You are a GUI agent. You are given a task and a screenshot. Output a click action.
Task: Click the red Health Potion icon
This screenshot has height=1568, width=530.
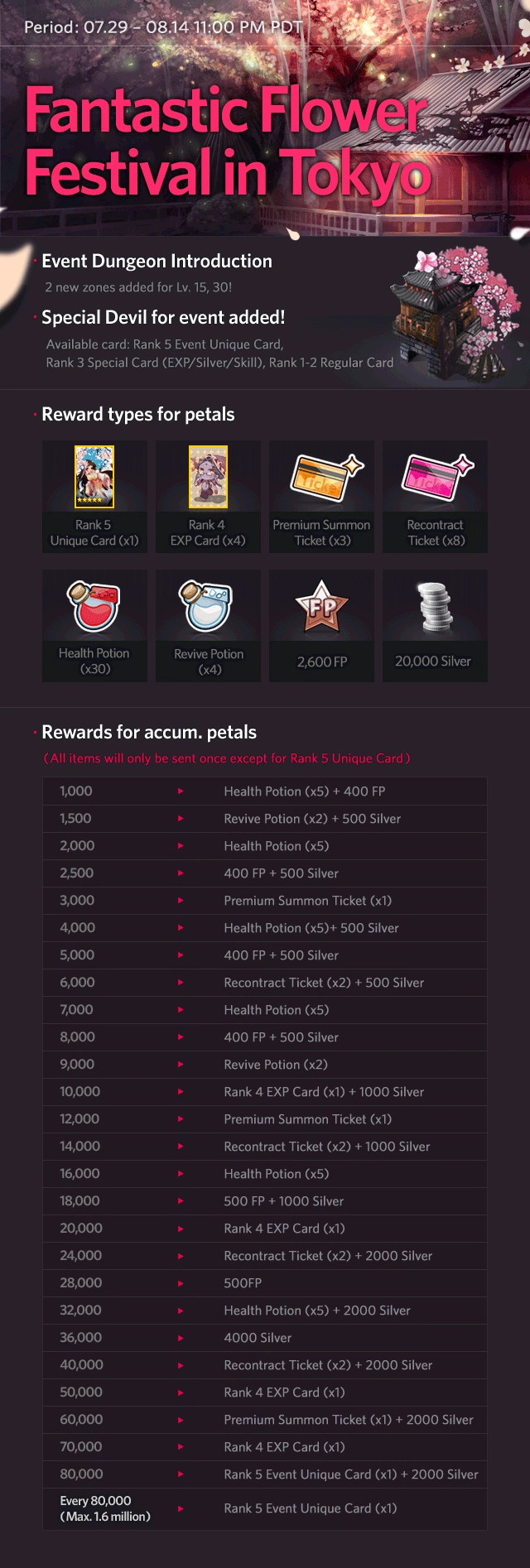(x=94, y=606)
